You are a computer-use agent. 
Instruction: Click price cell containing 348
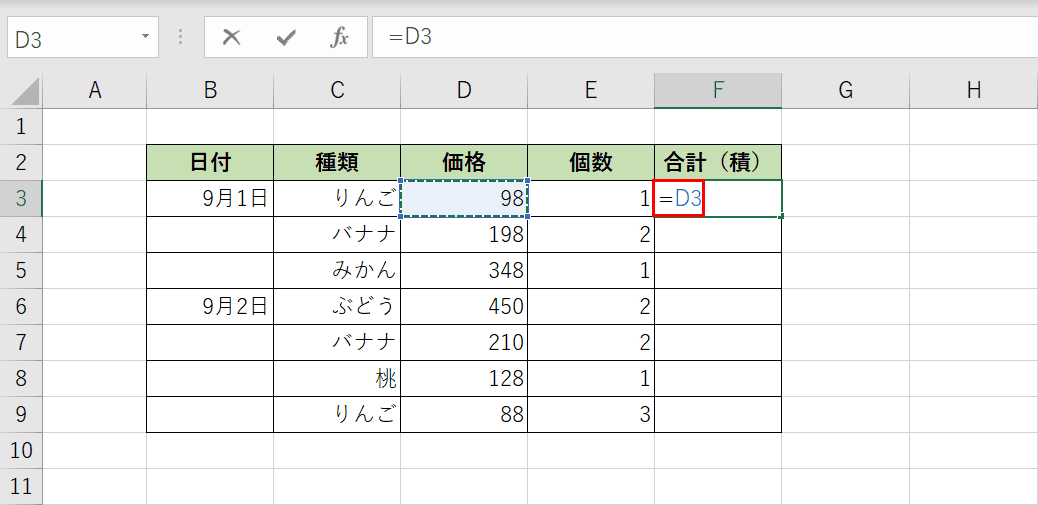(x=464, y=270)
